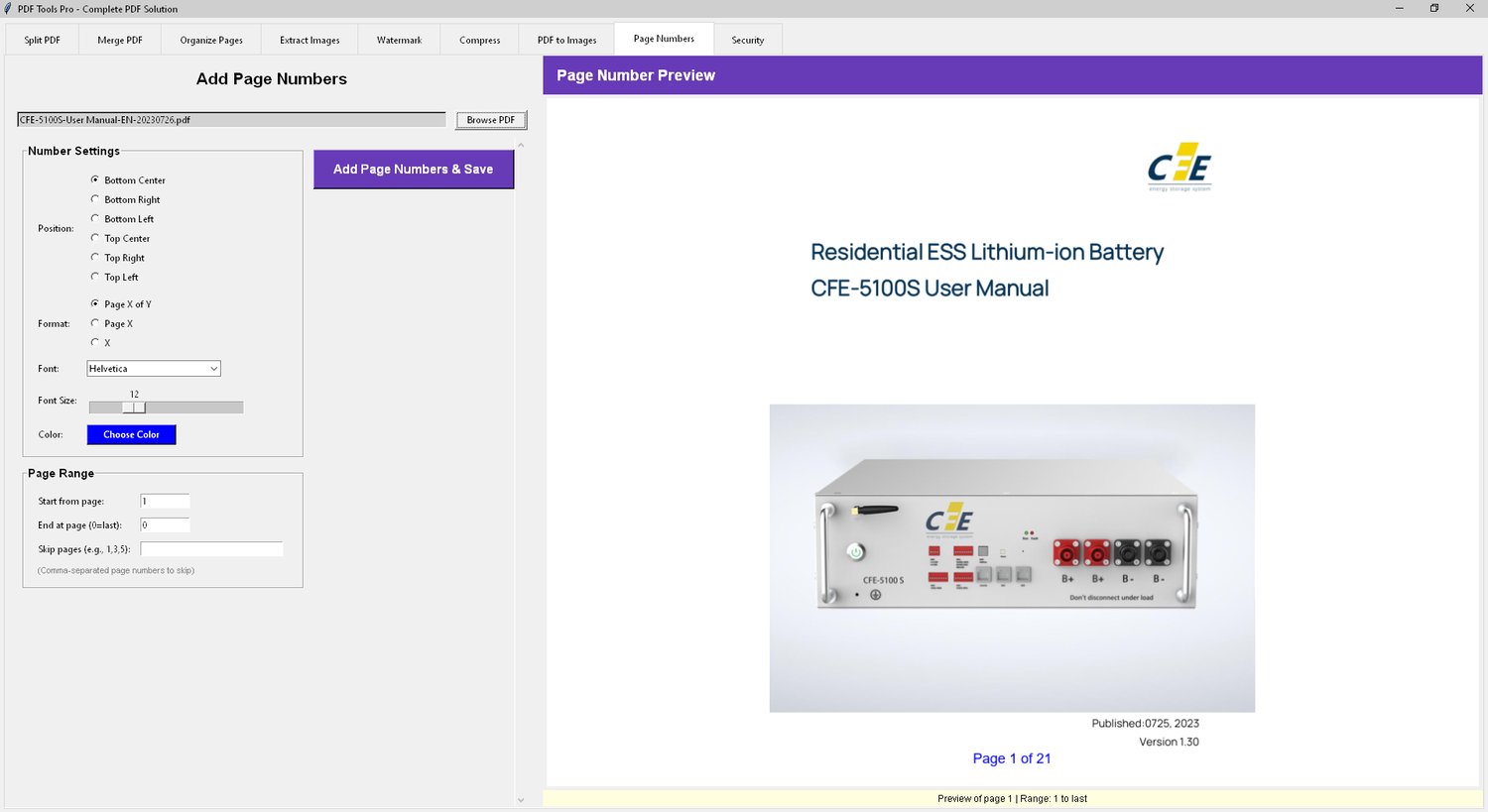Click the Browse PDF button
The width and height of the screenshot is (1488, 812).
pyautogui.click(x=491, y=120)
